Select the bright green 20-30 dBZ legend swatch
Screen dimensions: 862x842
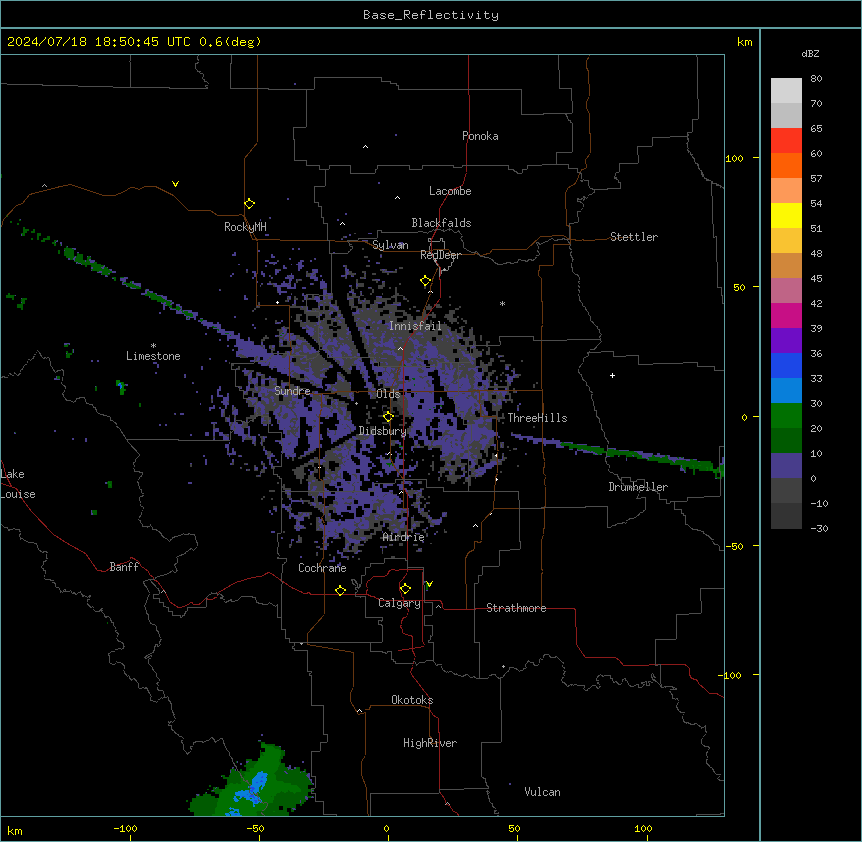coord(786,416)
